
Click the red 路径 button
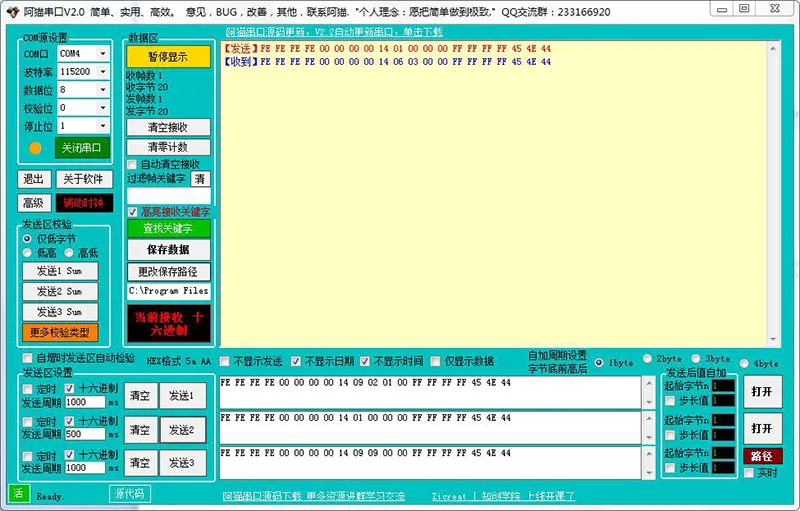762,456
